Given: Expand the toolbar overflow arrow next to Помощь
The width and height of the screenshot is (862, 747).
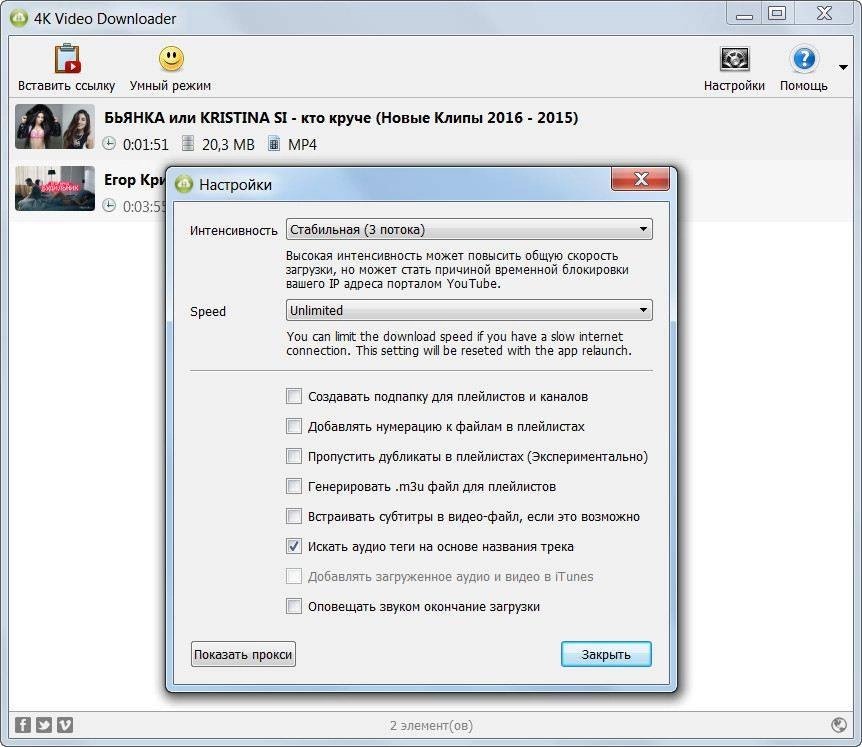Looking at the screenshot, I should (x=843, y=68).
